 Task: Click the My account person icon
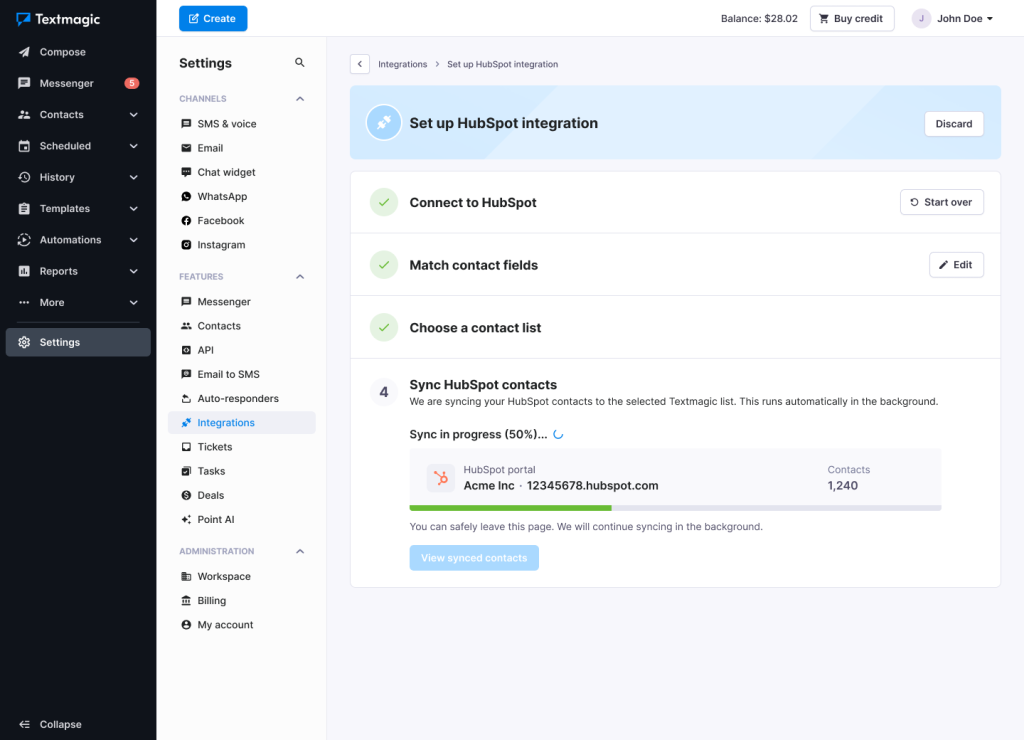186,624
